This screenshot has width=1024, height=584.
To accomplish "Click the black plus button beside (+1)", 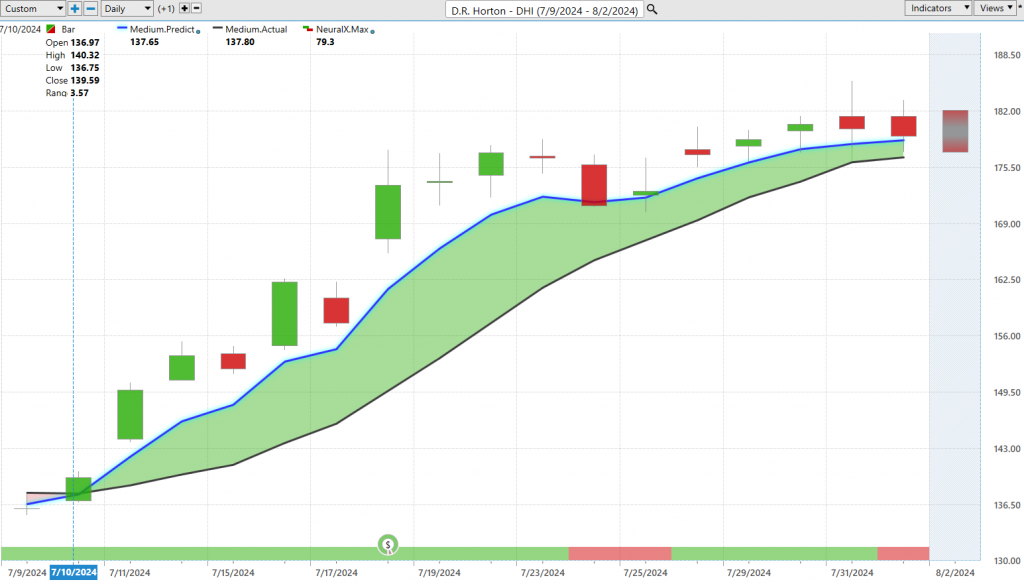I will pos(183,8).
